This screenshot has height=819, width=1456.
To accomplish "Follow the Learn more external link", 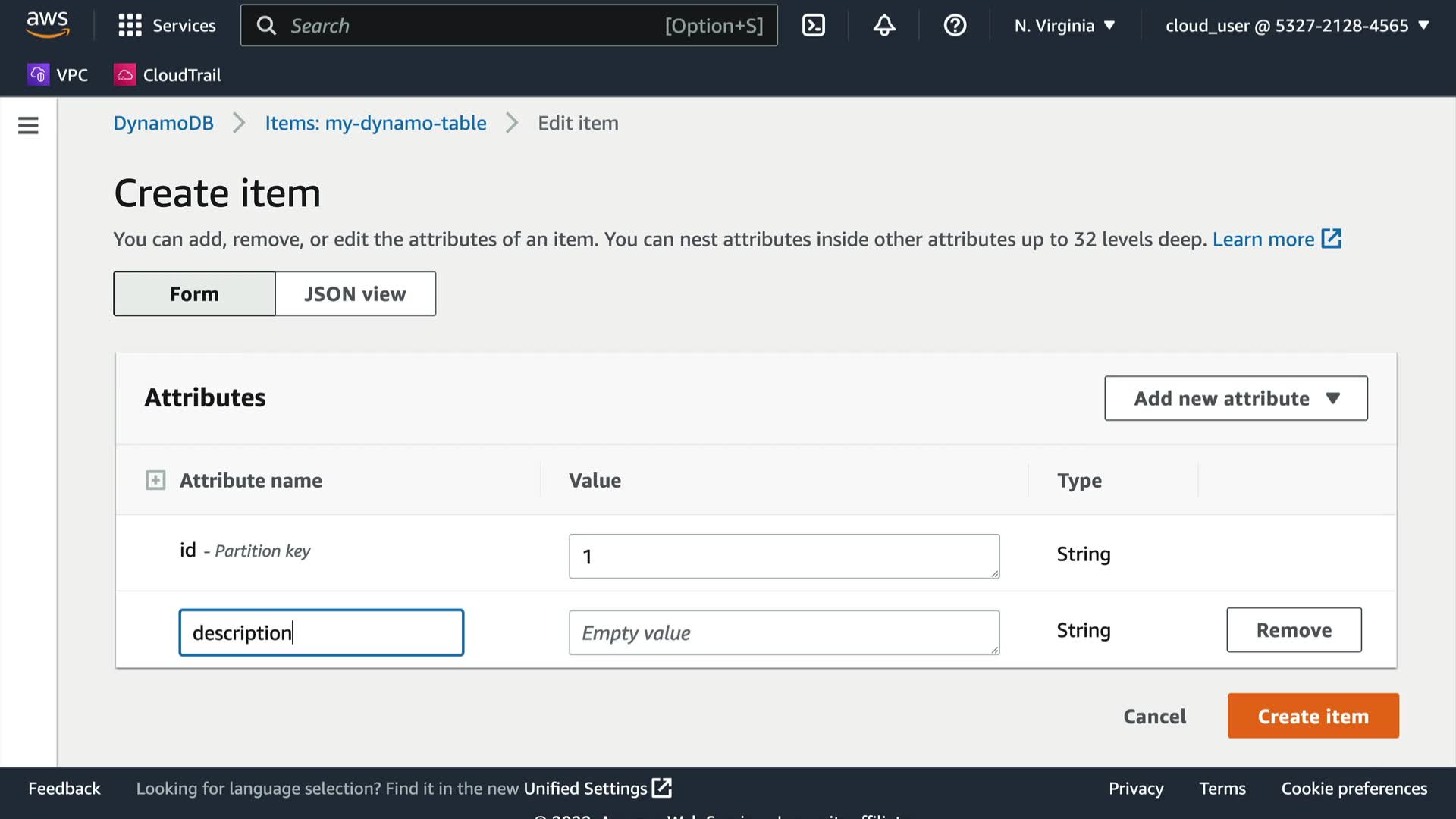I will point(1276,240).
